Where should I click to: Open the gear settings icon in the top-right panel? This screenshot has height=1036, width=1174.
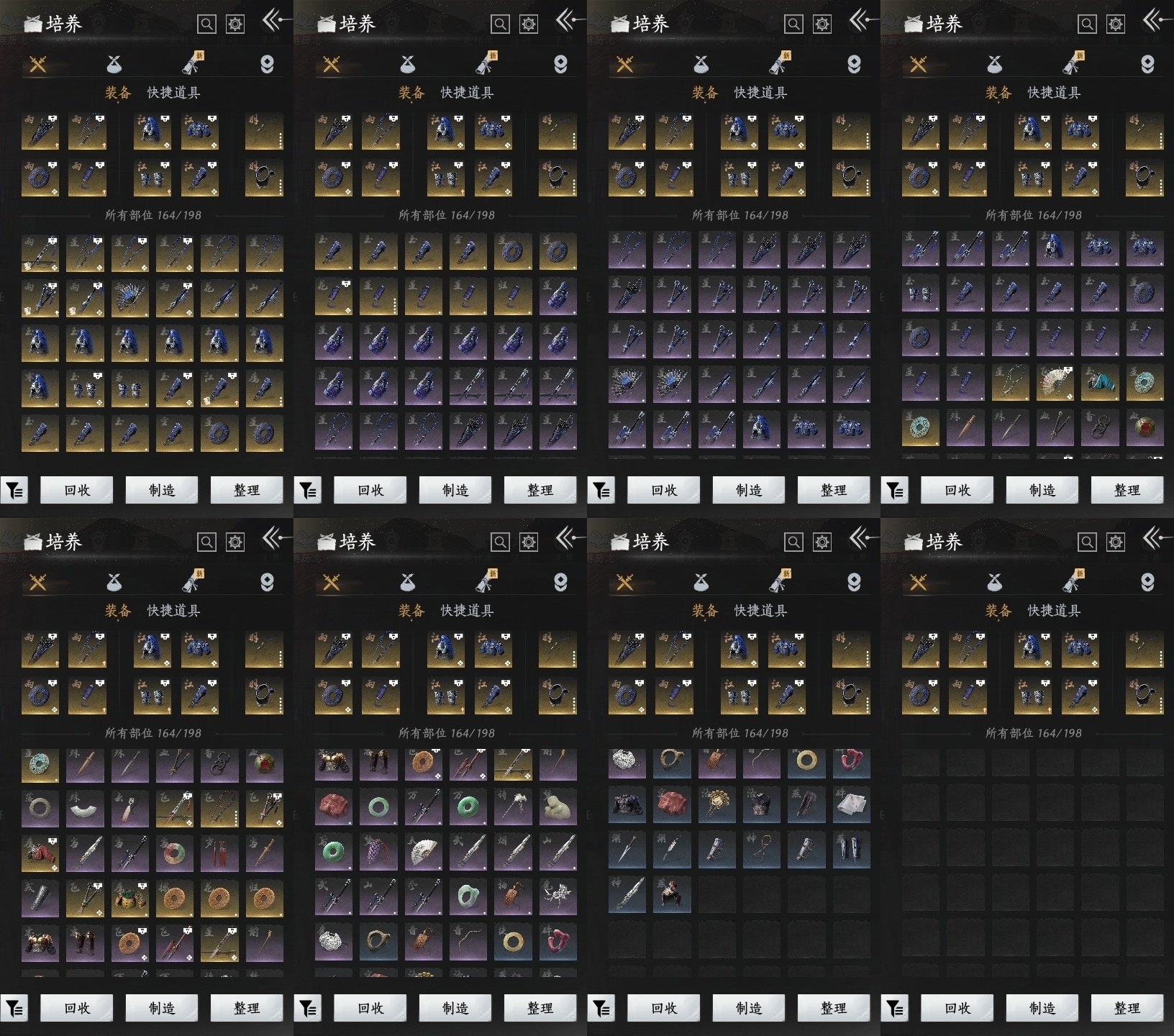[x=1116, y=24]
